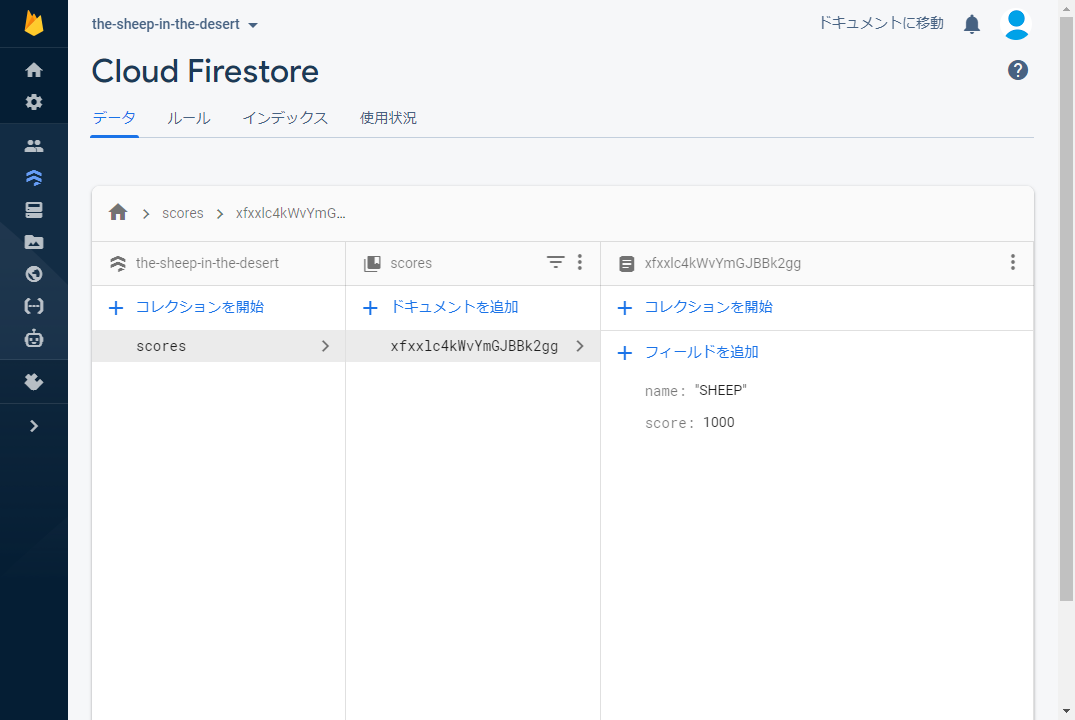This screenshot has width=1075, height=720.
Task: Switch to the ルール tab
Action: point(189,118)
